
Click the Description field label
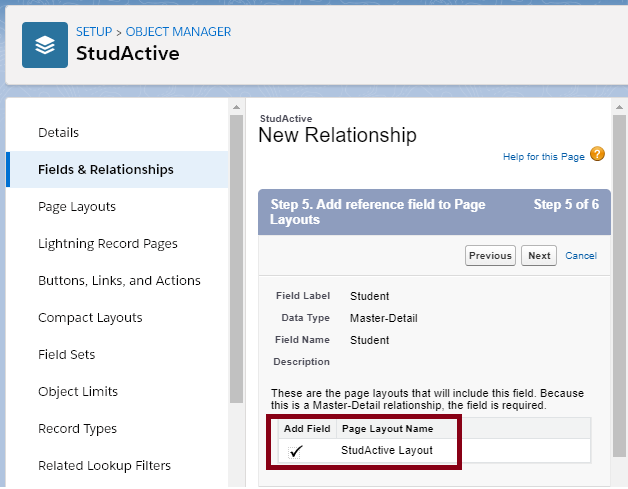click(x=301, y=362)
